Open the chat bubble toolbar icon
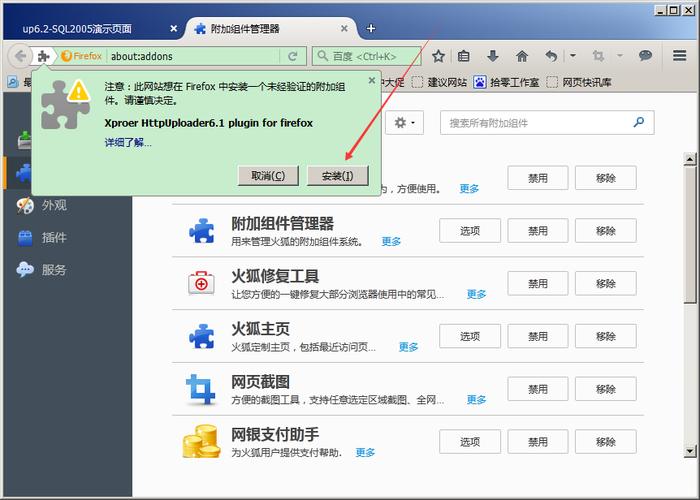700x500 pixels. coord(645,56)
